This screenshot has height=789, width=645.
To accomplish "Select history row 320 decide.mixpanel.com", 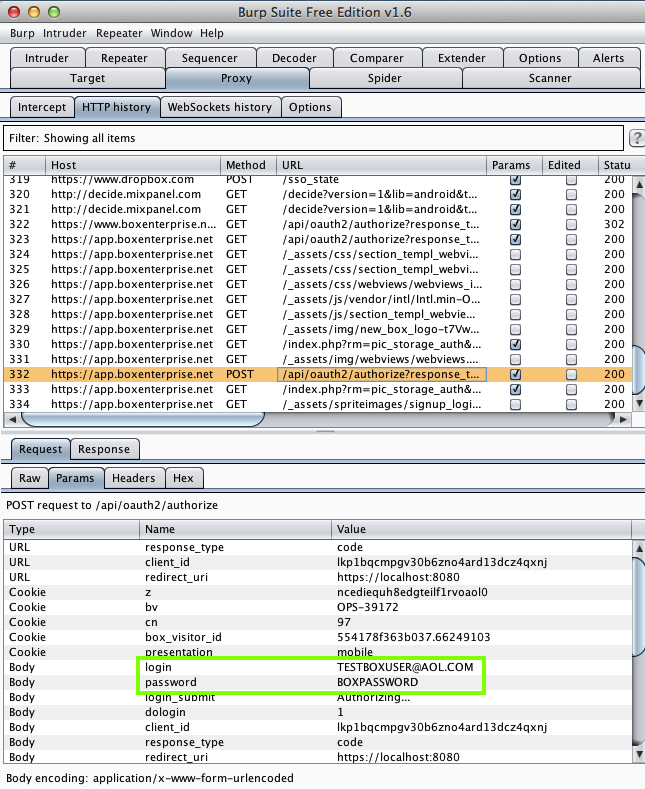I will pyautogui.click(x=318, y=194).
